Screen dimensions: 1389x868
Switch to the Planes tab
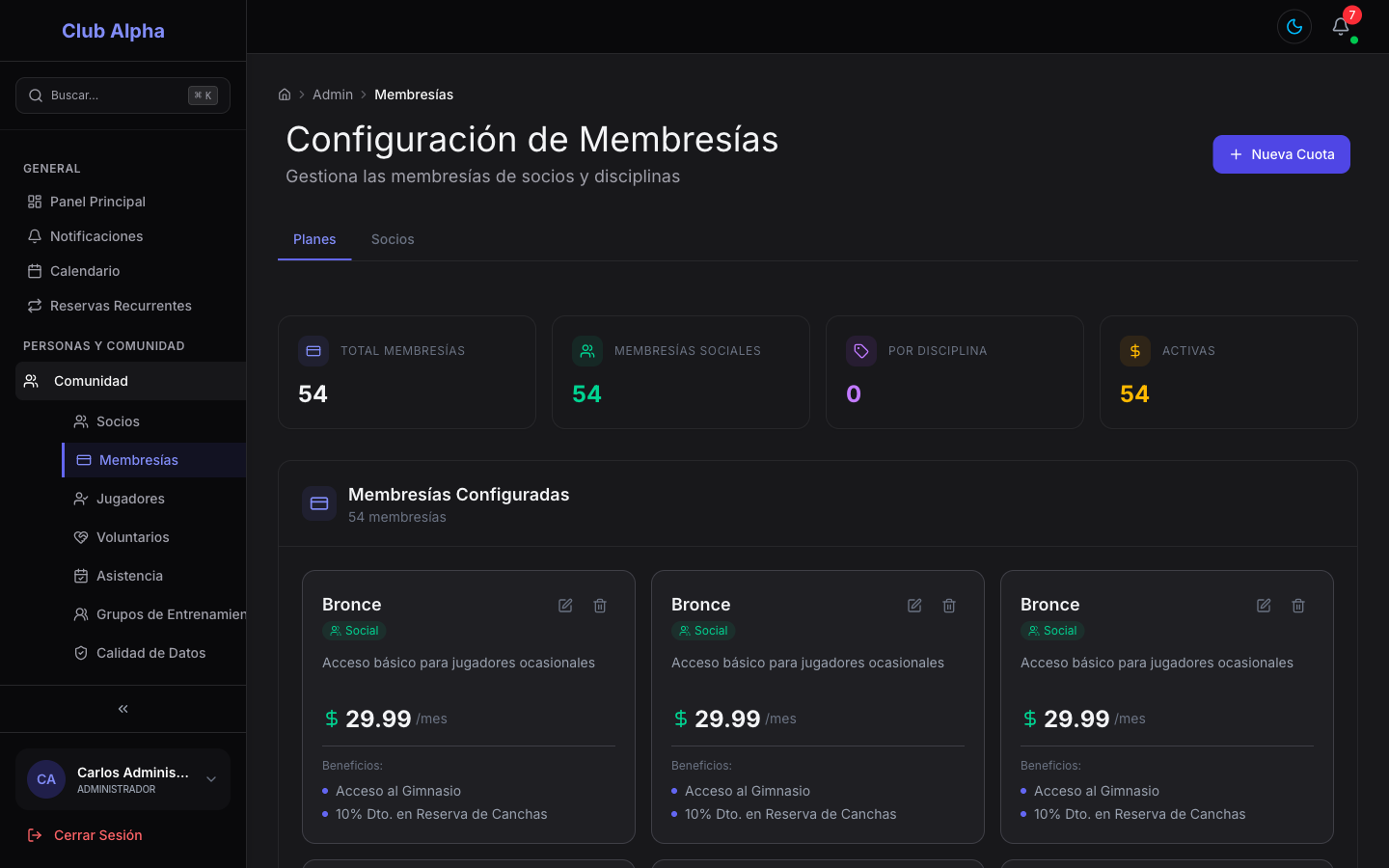[314, 239]
